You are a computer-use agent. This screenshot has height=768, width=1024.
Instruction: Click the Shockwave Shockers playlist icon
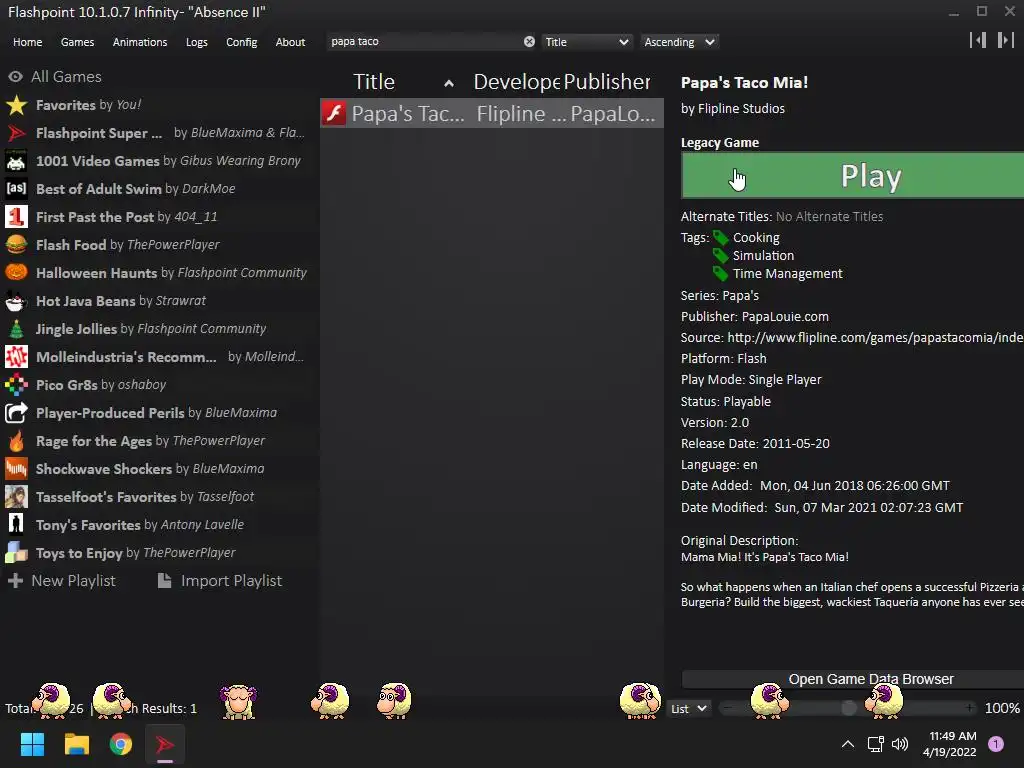click(16, 469)
